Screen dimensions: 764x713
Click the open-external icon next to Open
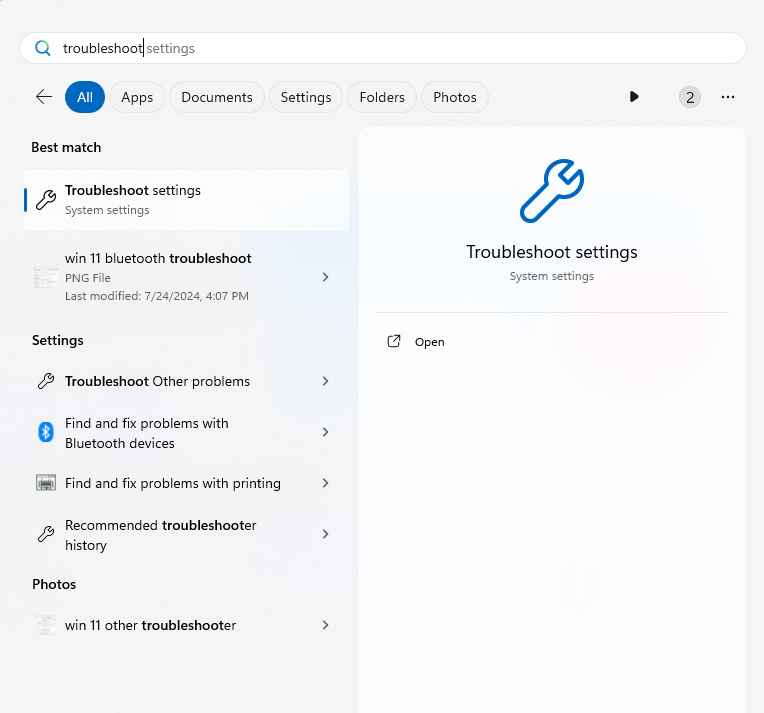pyautogui.click(x=394, y=341)
